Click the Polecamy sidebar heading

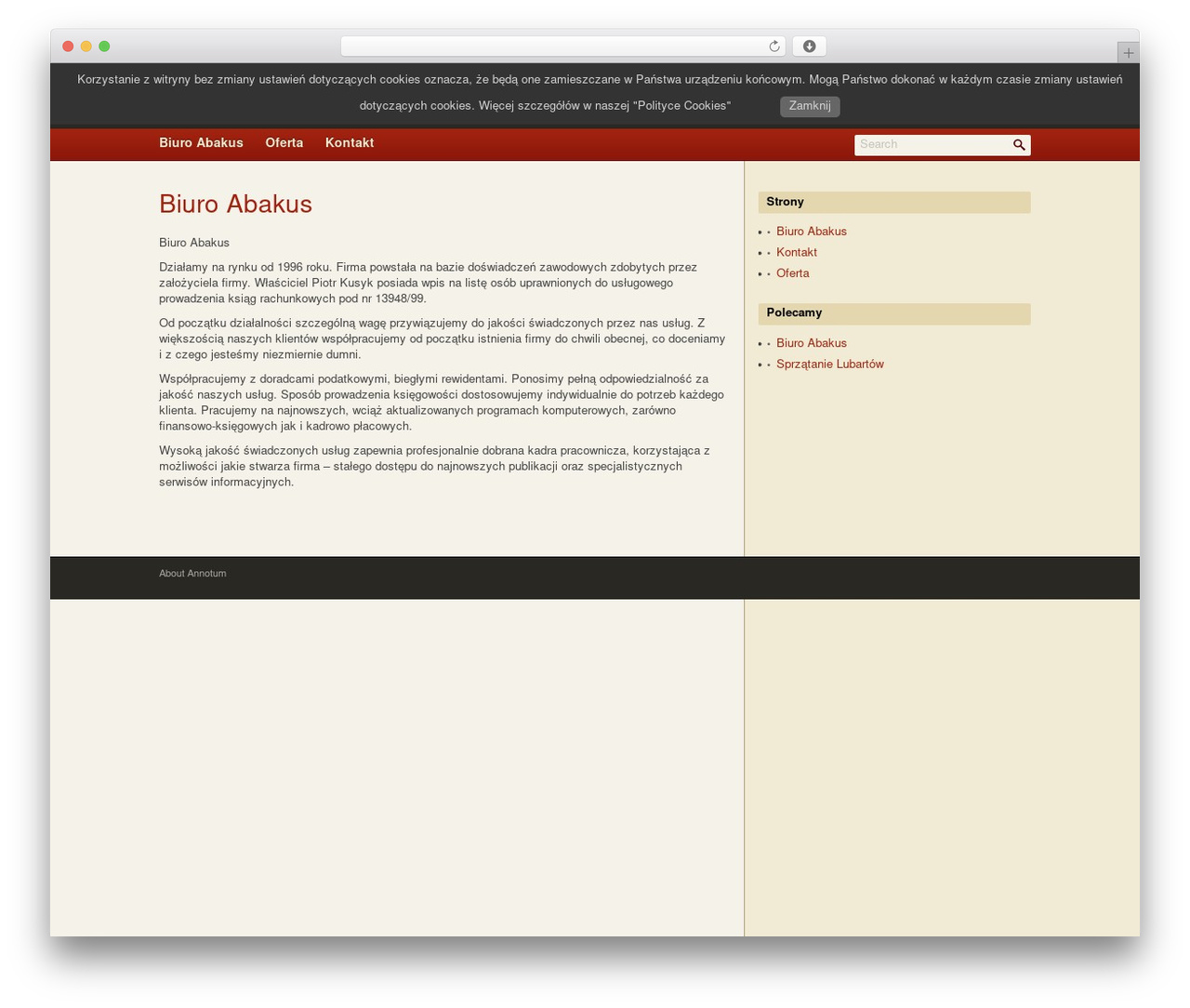coord(894,314)
